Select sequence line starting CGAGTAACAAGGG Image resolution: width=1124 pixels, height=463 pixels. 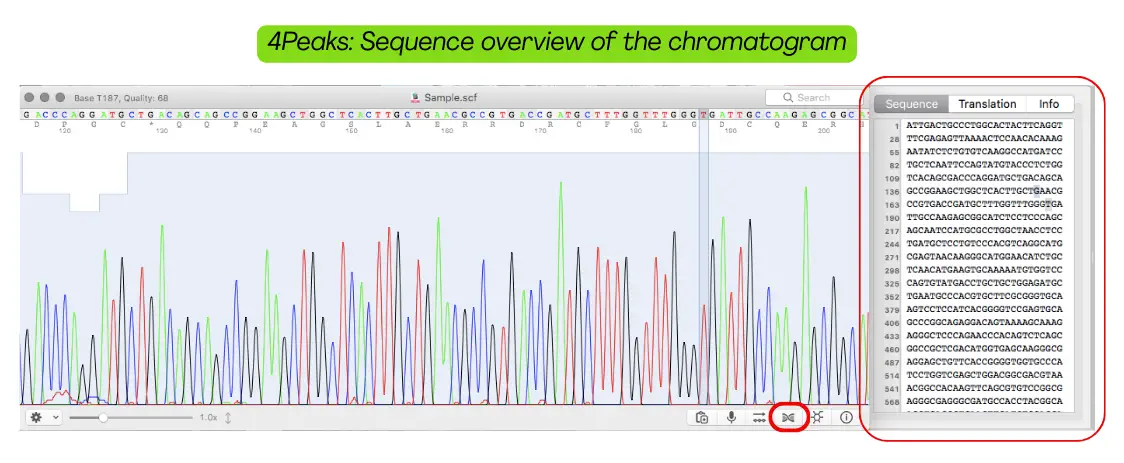click(984, 257)
